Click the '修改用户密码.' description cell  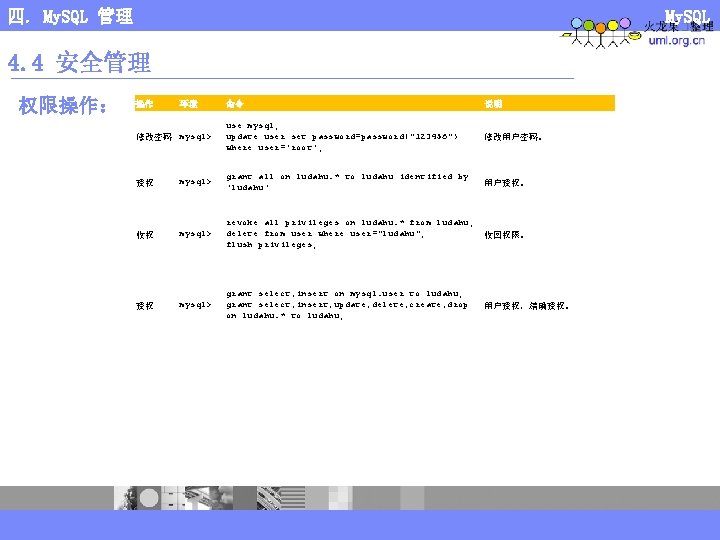pyautogui.click(x=513, y=137)
